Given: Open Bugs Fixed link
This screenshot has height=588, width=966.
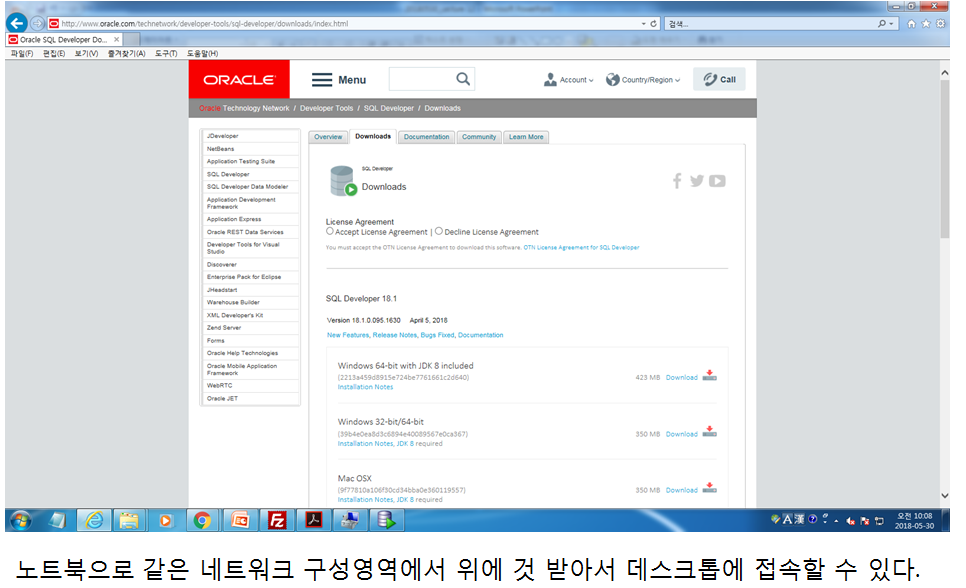Looking at the screenshot, I should click(x=437, y=335).
